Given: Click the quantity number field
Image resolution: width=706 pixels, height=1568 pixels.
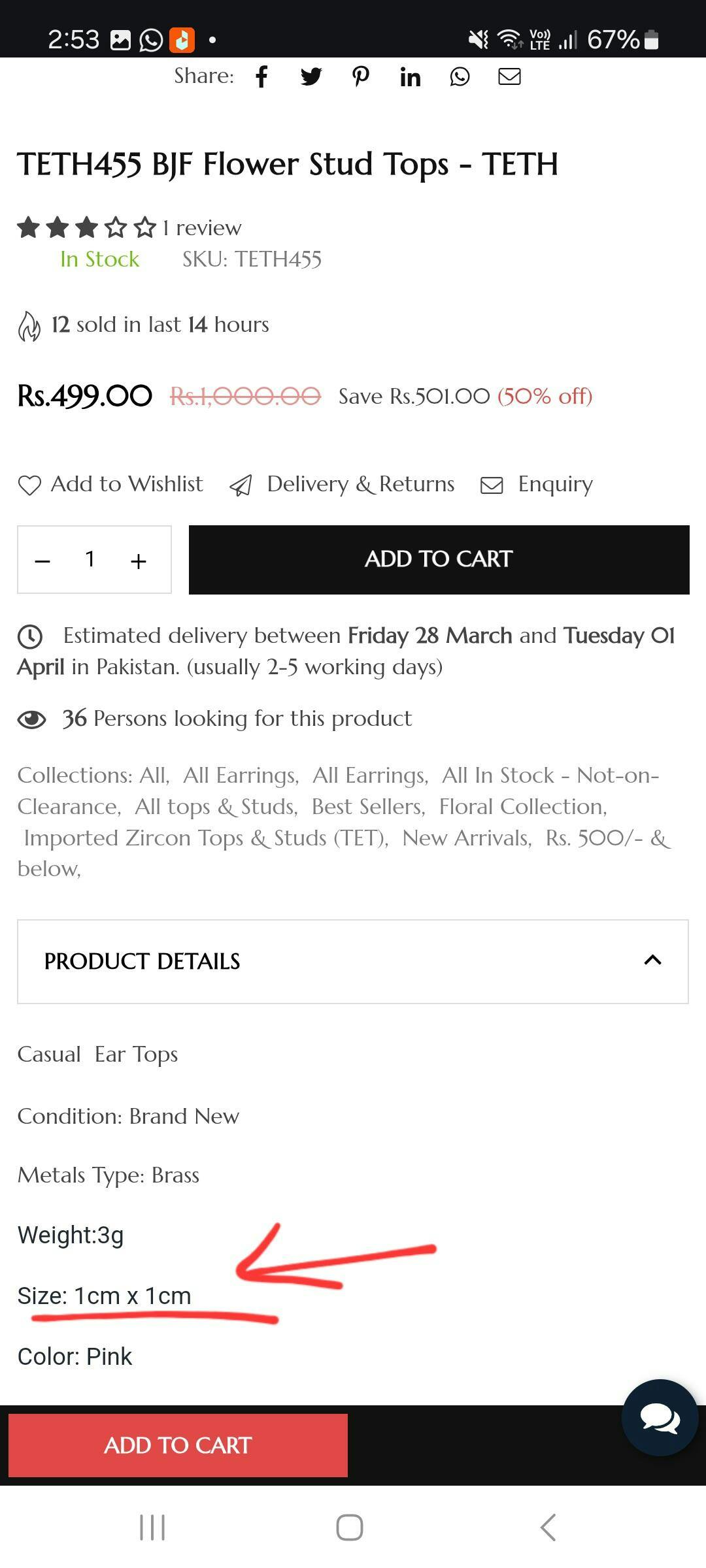Looking at the screenshot, I should point(90,559).
